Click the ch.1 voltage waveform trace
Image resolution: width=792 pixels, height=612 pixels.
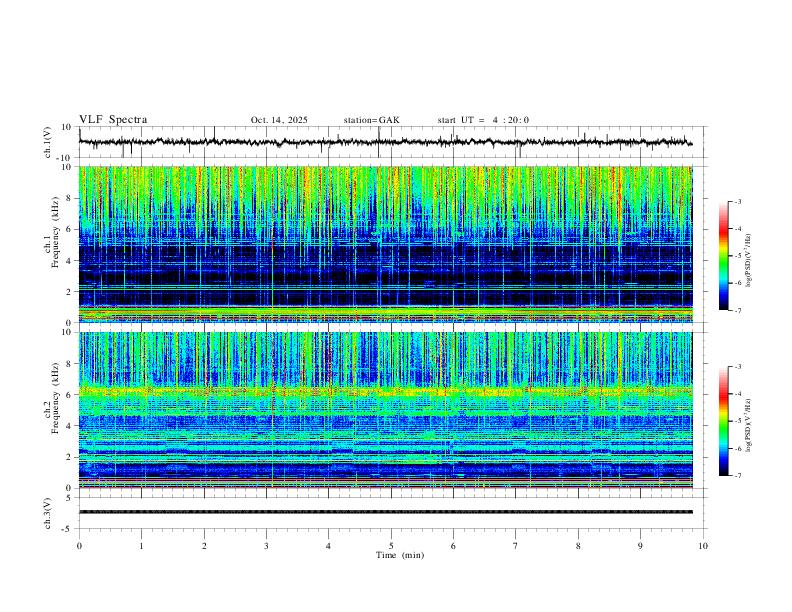pyautogui.click(x=385, y=142)
